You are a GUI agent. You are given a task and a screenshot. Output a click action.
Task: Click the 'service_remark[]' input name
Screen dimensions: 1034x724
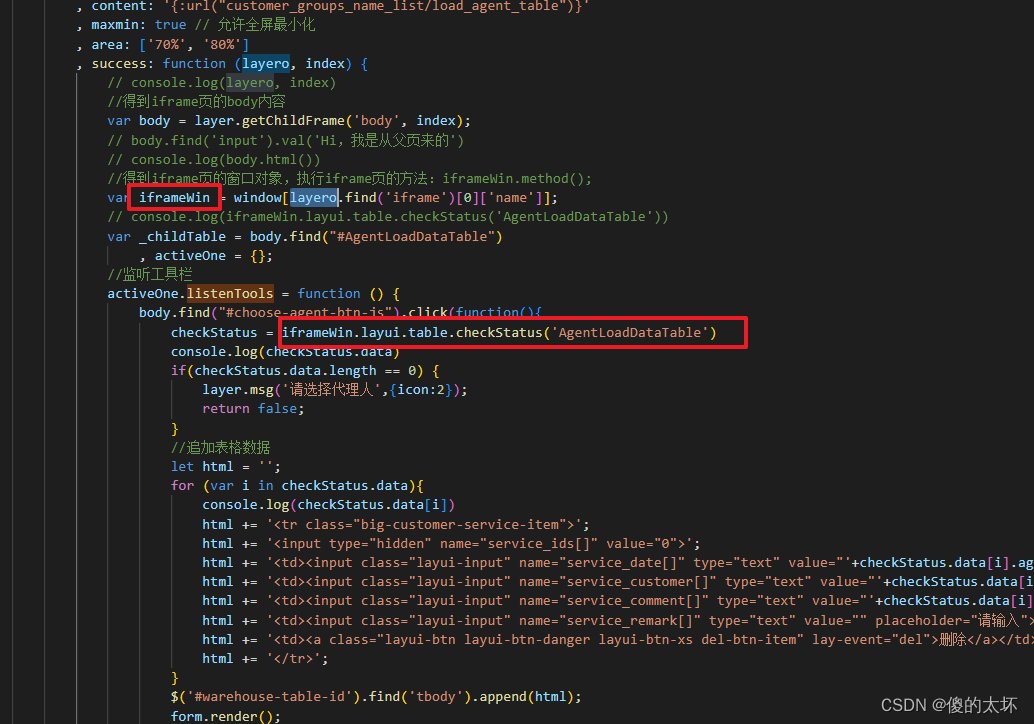630,621
